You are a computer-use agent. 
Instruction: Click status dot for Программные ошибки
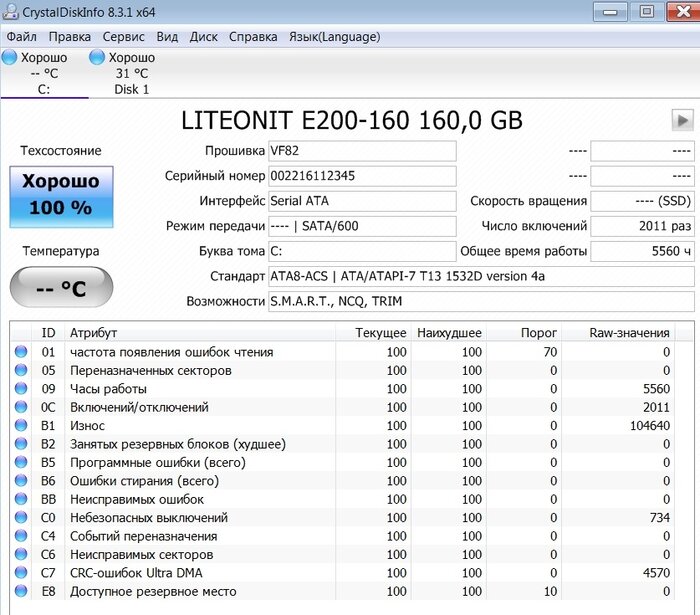[21, 462]
